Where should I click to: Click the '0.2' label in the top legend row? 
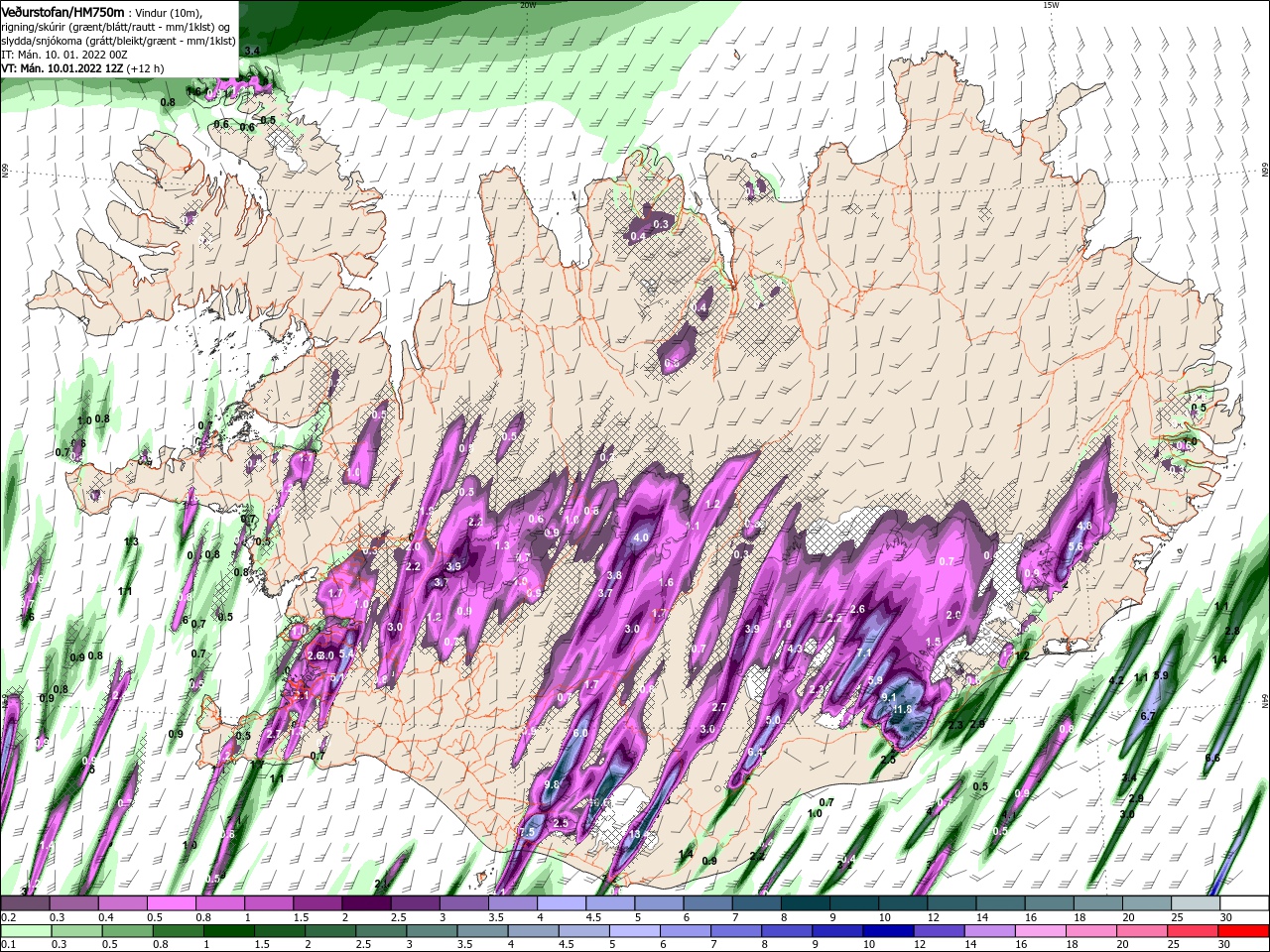click(x=8, y=917)
